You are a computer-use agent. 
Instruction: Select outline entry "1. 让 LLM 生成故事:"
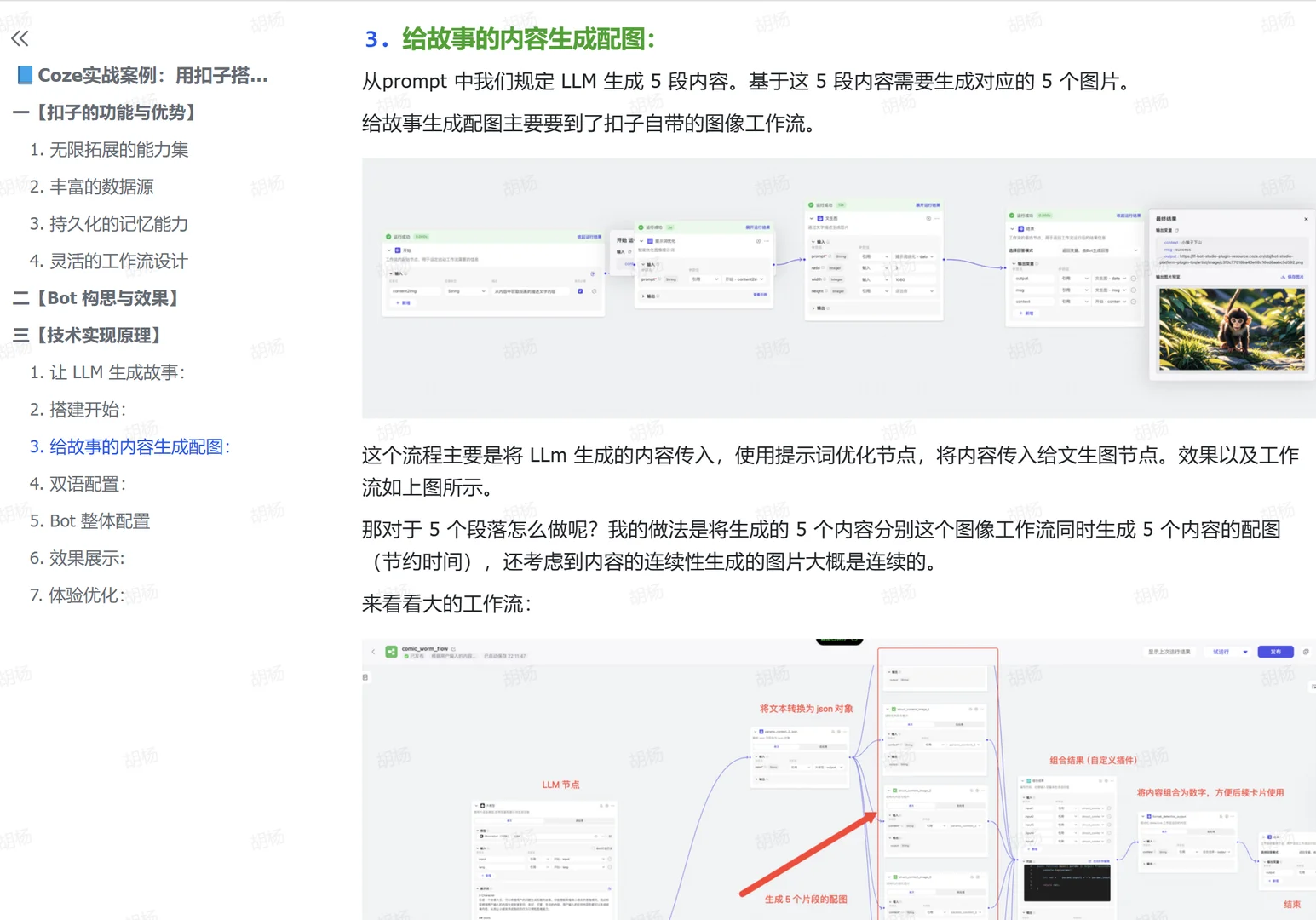(x=107, y=372)
